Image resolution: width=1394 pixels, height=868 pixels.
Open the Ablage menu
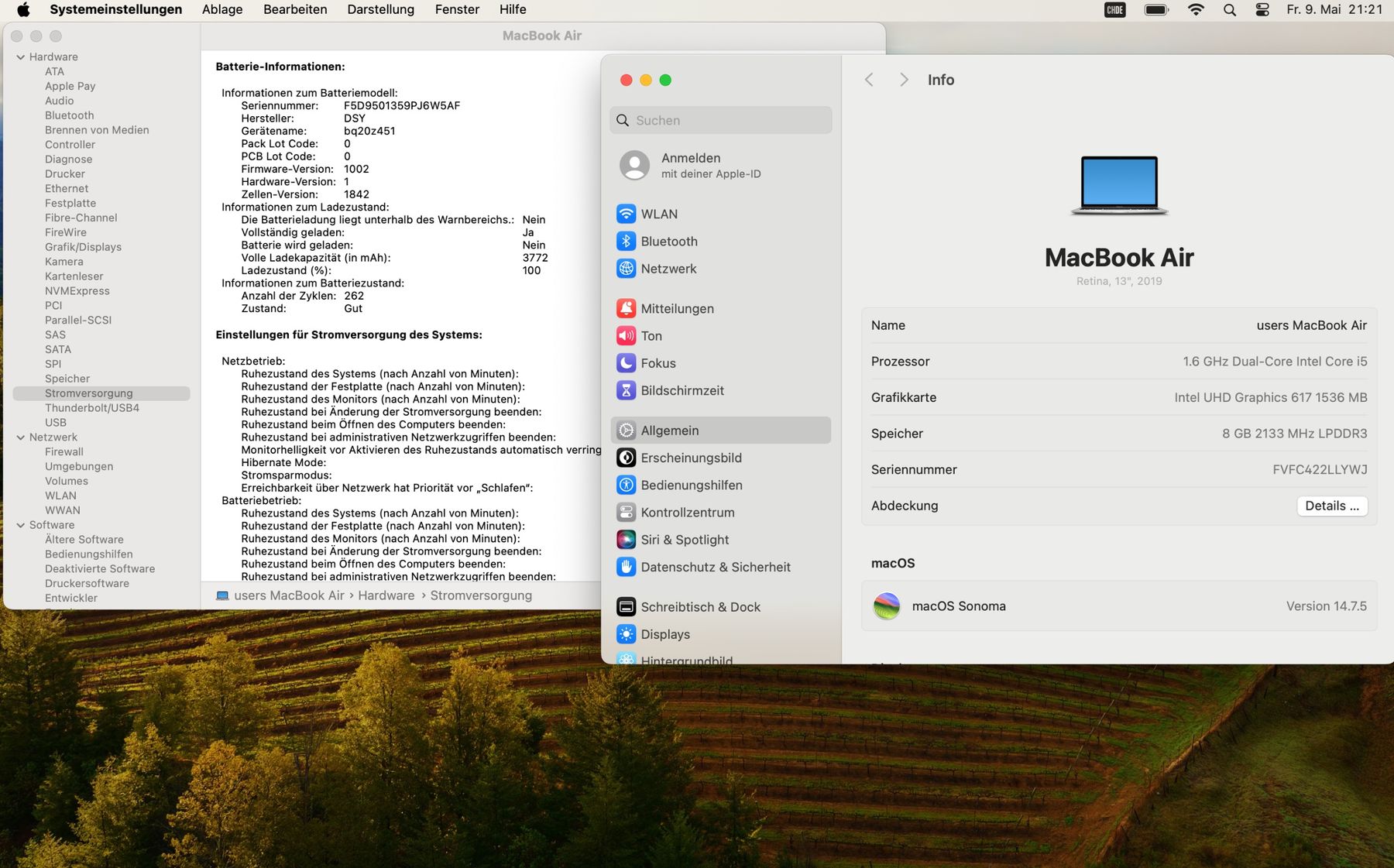tap(222, 9)
